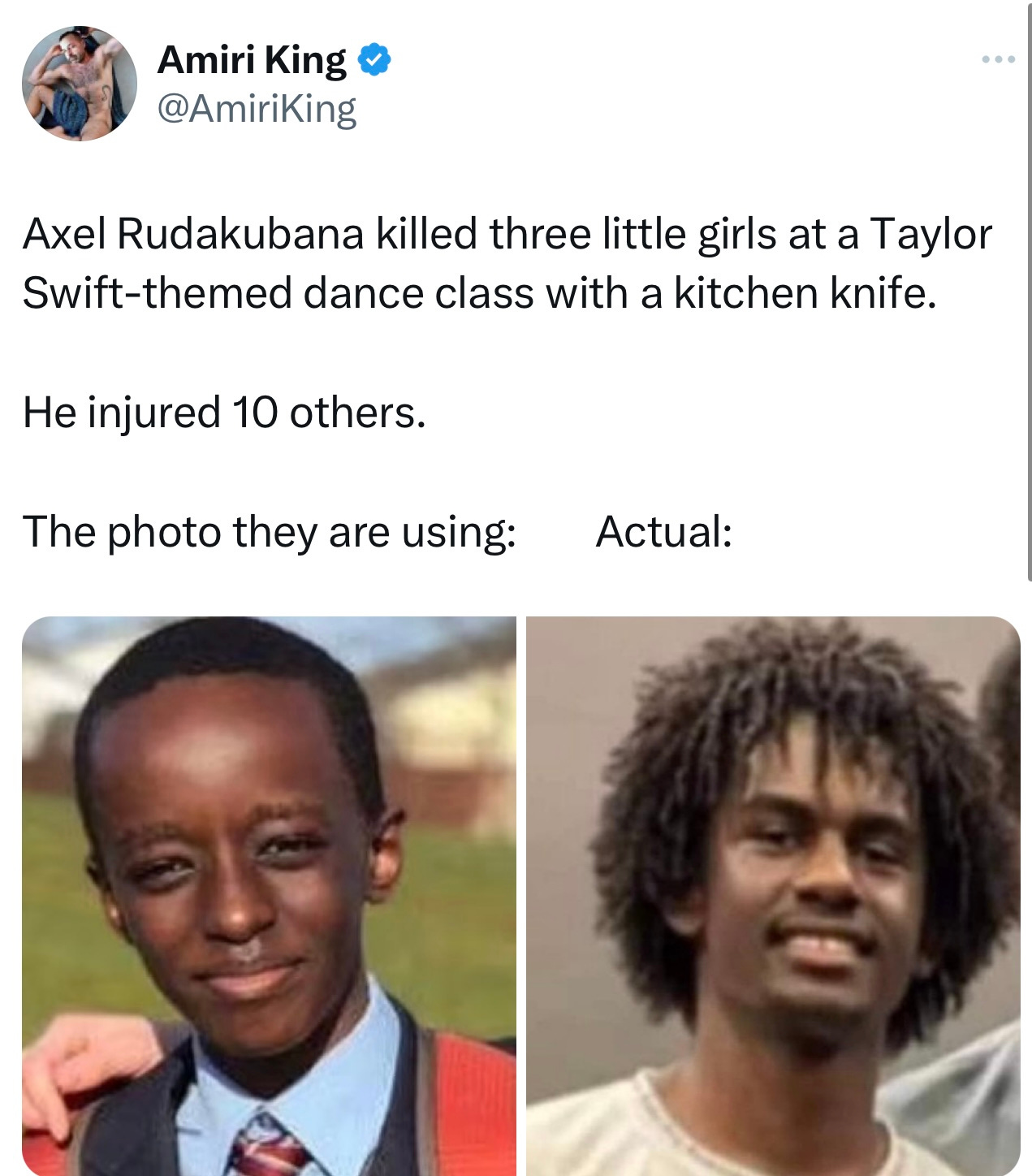Click the "Actual:" label
Image resolution: width=1032 pixels, height=1176 pixels.
[x=664, y=532]
